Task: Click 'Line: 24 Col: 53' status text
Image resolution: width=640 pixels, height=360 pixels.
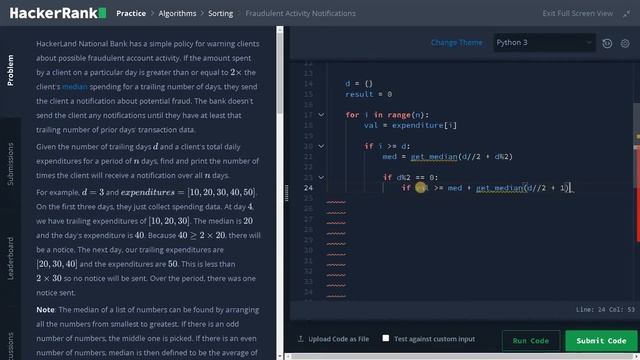Action: (x=605, y=310)
